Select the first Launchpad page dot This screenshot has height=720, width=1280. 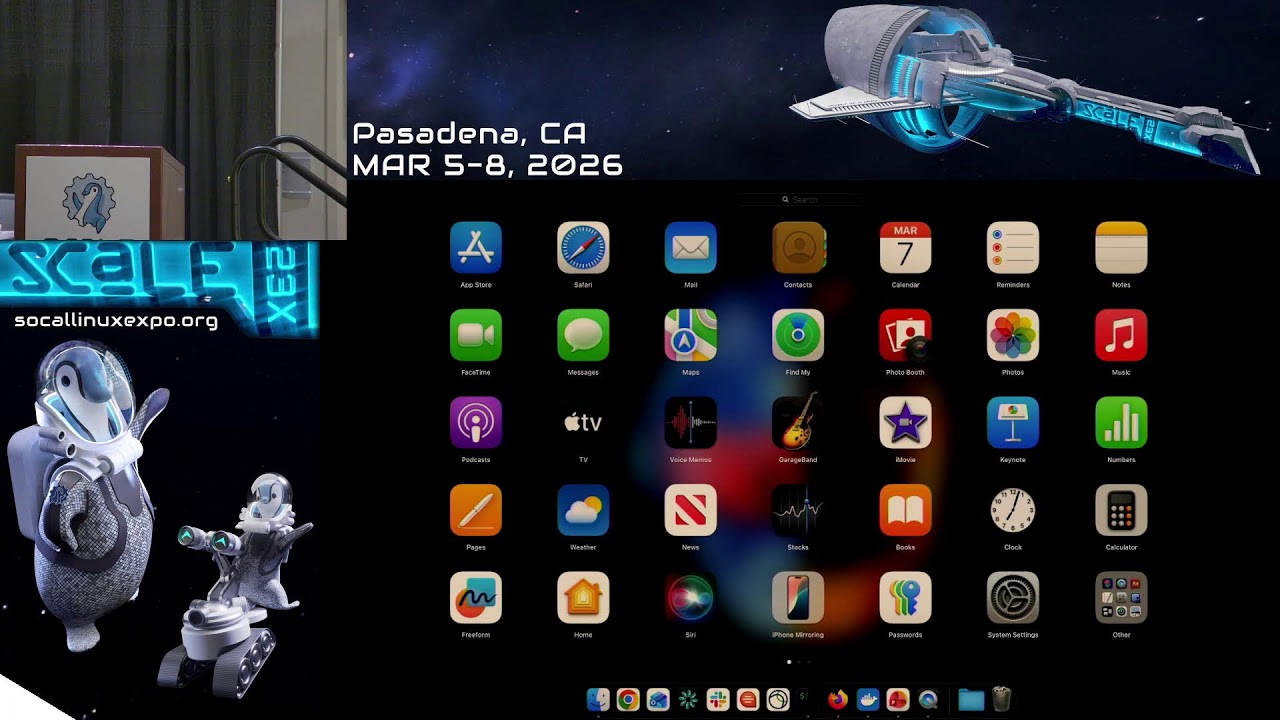[789, 662]
